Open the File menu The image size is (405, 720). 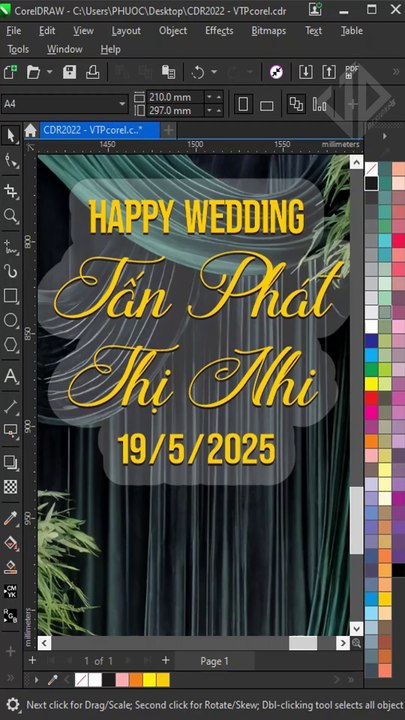click(x=13, y=31)
